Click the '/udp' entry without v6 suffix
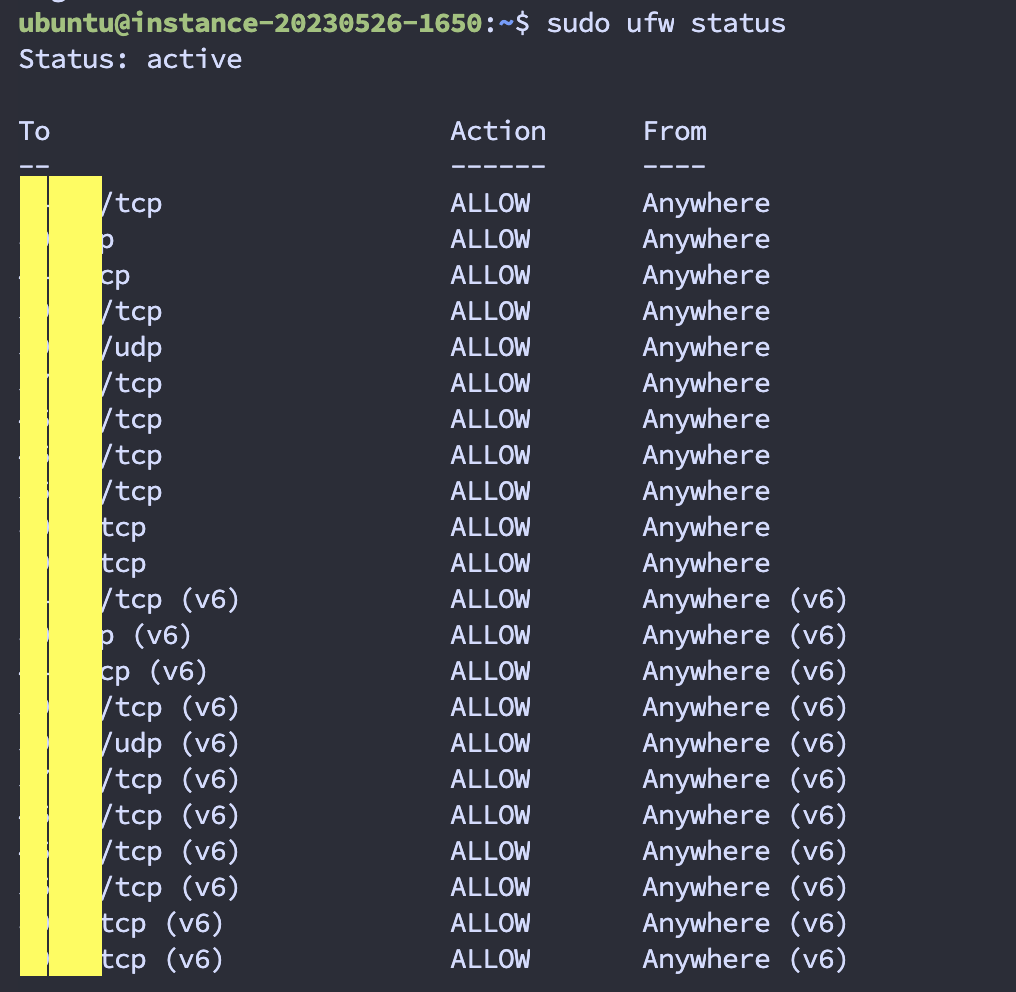1016x992 pixels. click(132, 347)
